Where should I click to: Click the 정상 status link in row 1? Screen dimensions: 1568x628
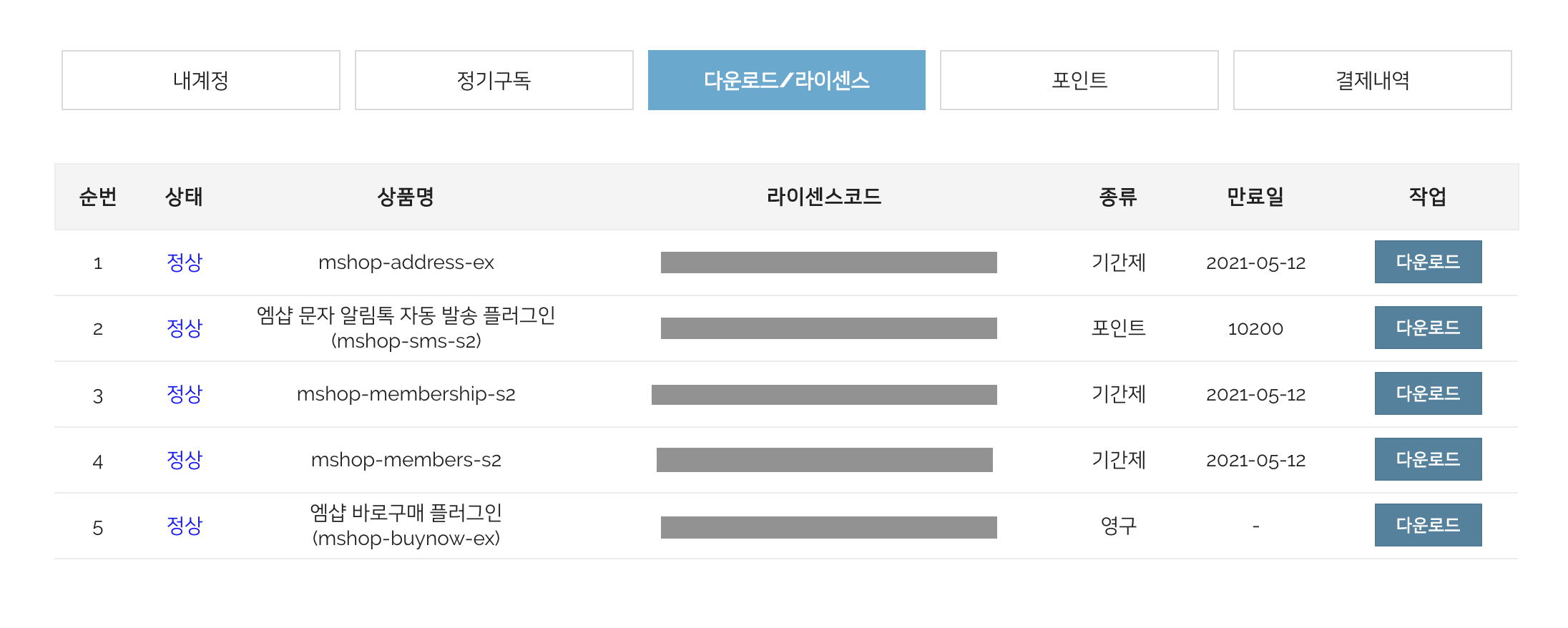[185, 263]
